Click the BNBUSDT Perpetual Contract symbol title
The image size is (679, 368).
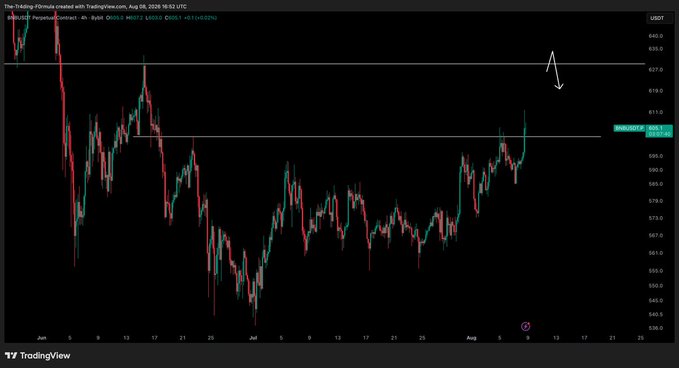click(x=42, y=18)
